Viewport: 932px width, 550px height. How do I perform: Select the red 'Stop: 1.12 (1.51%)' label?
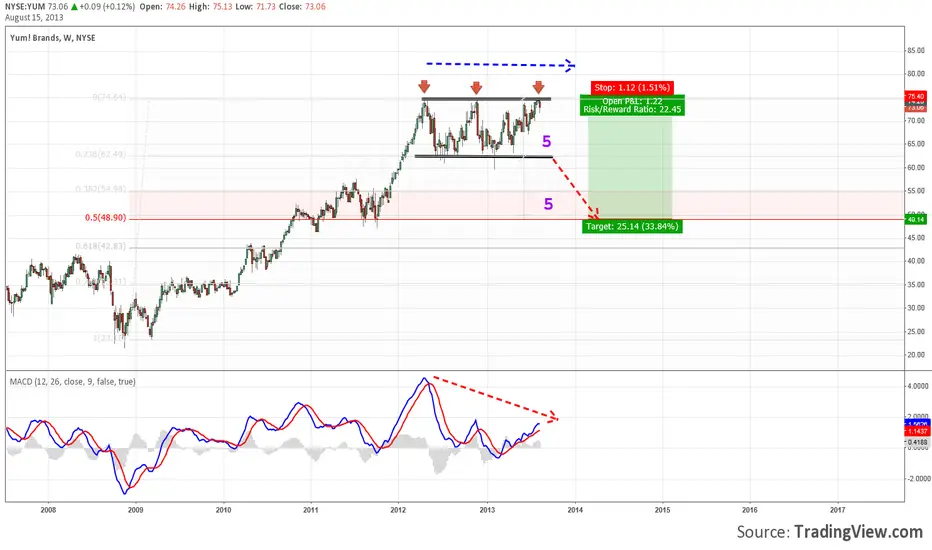click(x=632, y=87)
